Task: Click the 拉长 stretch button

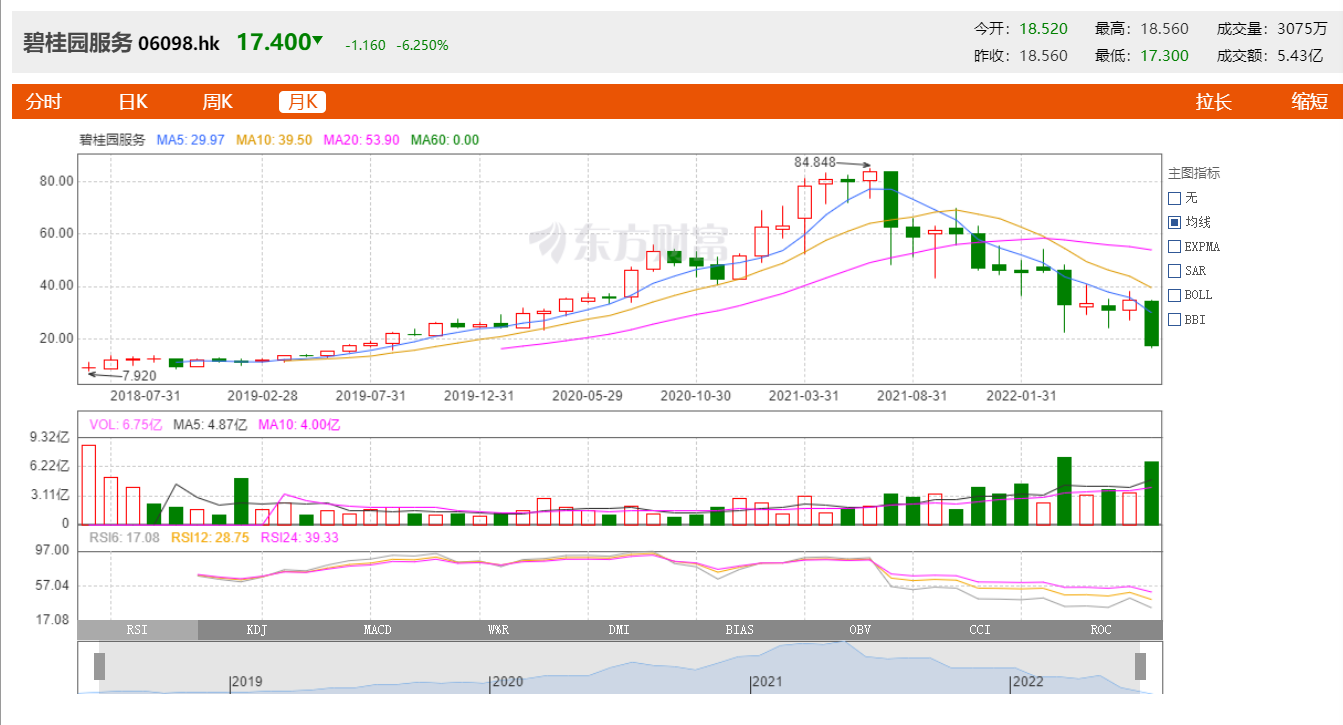Action: click(1213, 101)
